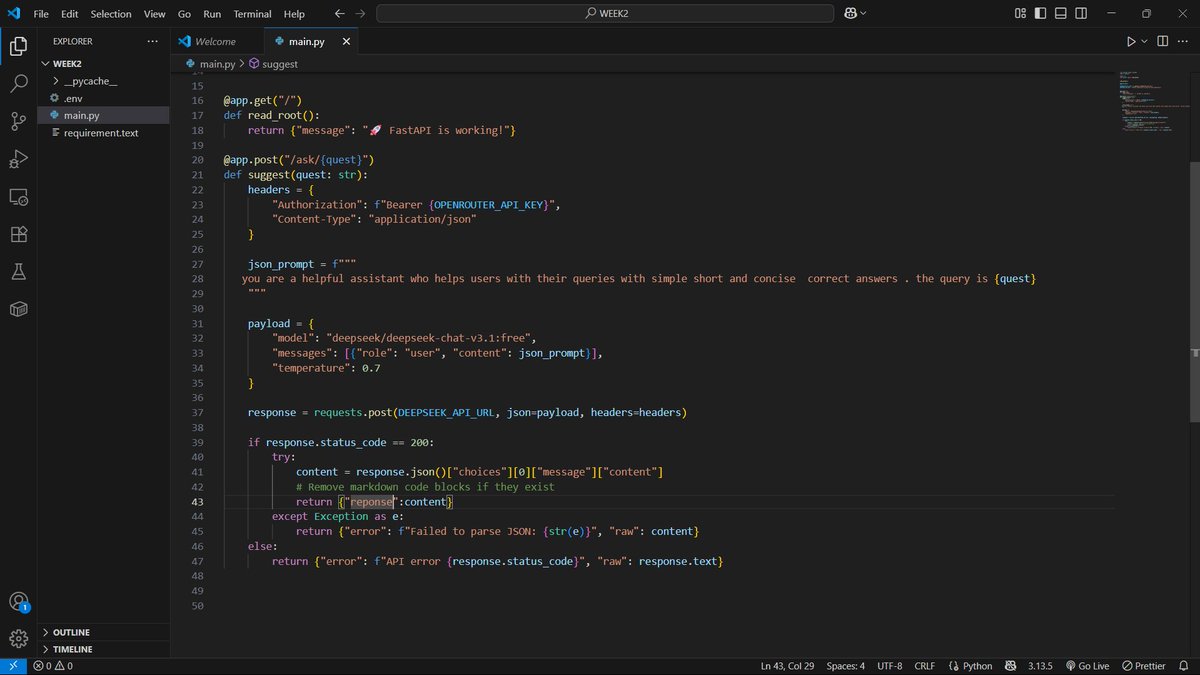
Task: Change the CRLF end of line sequence
Action: 924,666
